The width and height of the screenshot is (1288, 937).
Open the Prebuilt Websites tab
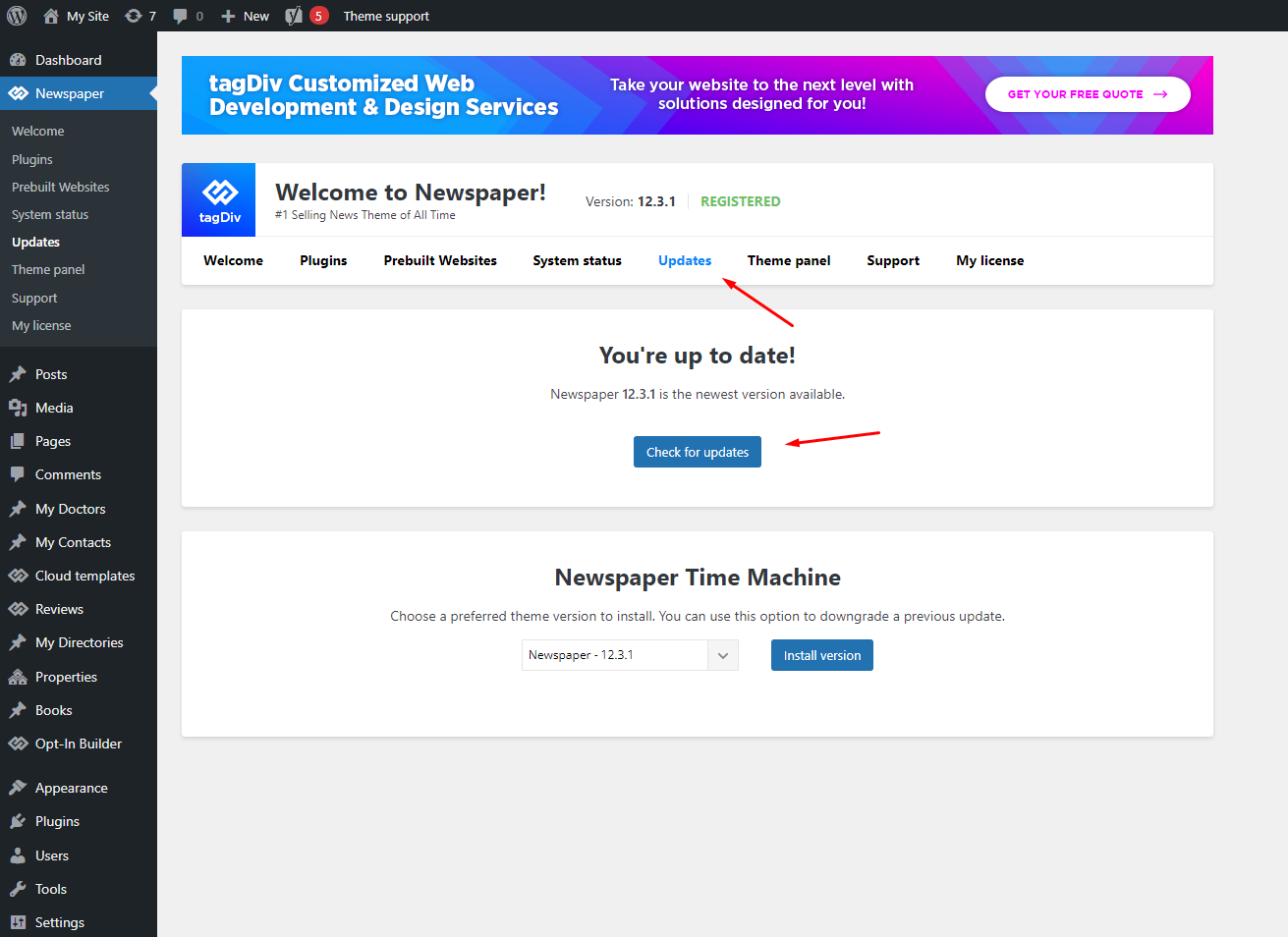[x=440, y=260]
